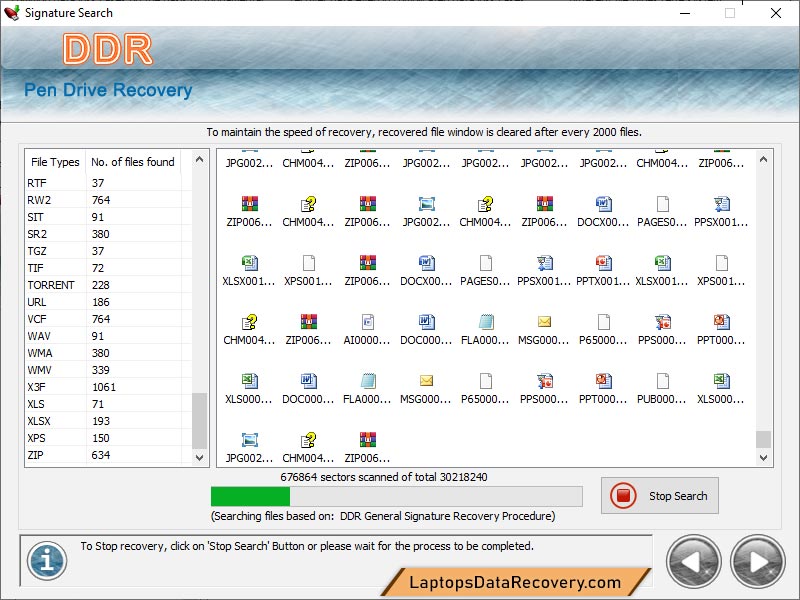The width and height of the screenshot is (800, 600).
Task: Click the back navigation arrow button
Action: point(693,562)
